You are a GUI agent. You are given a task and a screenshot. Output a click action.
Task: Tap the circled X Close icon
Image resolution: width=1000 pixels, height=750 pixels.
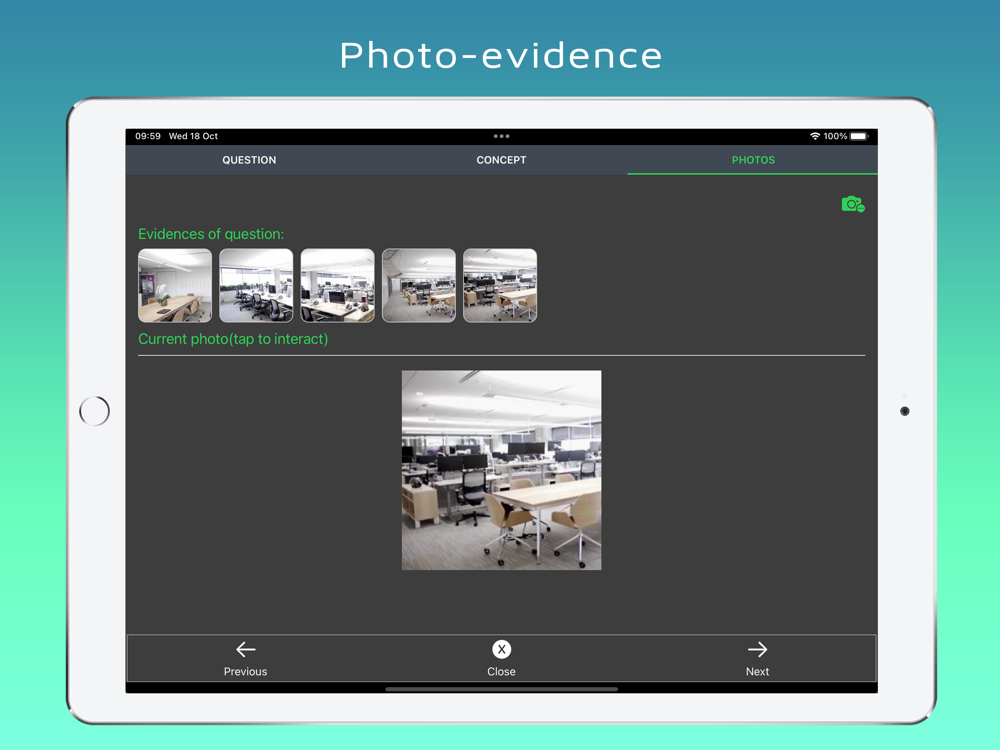pos(501,649)
